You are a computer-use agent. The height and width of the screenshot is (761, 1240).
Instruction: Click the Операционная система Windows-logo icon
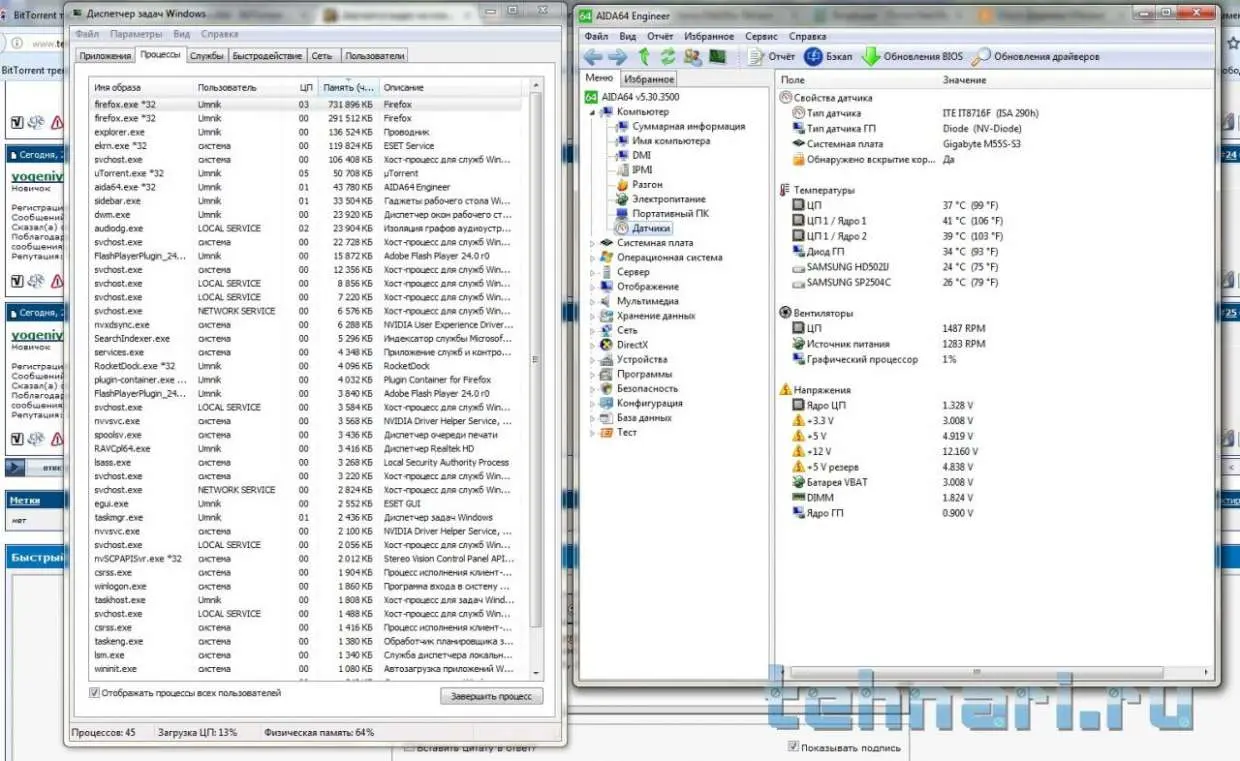(x=608, y=257)
